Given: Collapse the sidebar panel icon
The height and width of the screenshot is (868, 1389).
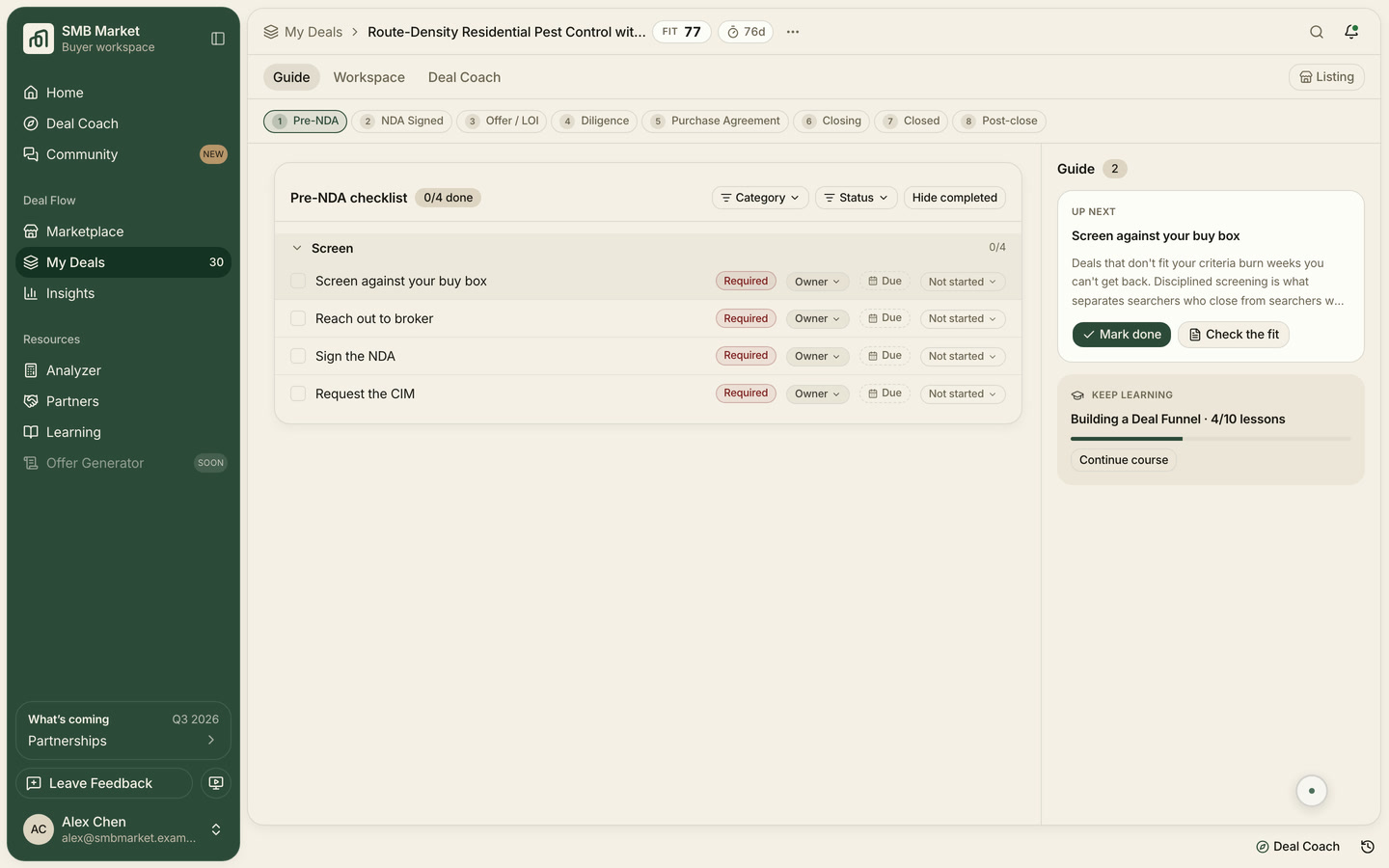Looking at the screenshot, I should coord(218,39).
